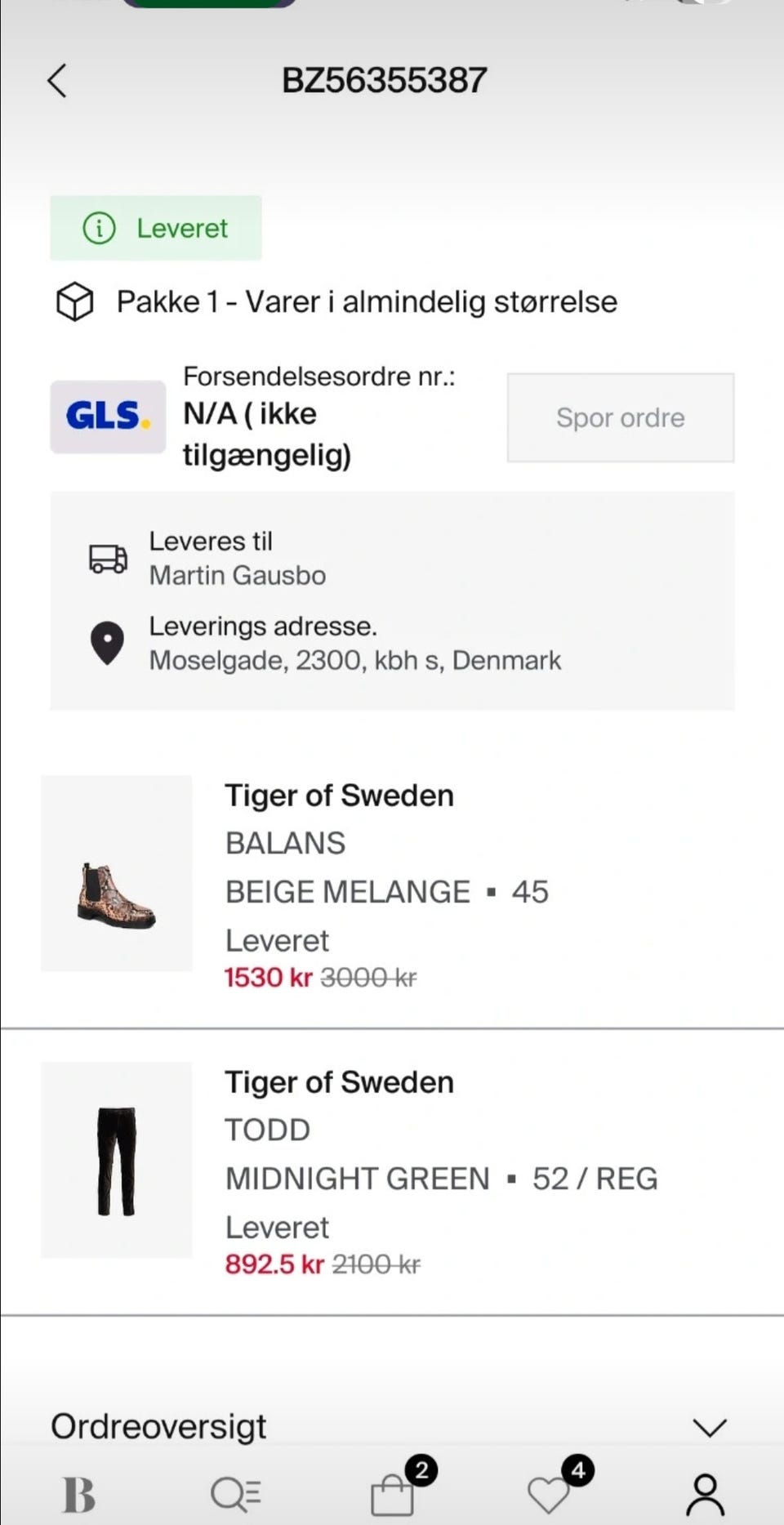Tap the package box icon
This screenshot has width=784, height=1525.
74,301
